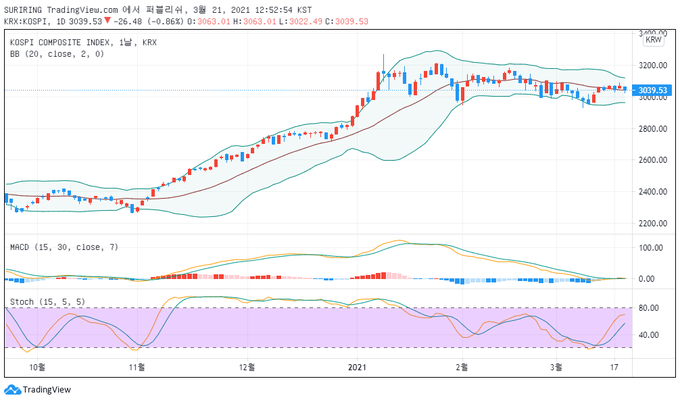Click the -26.48 (-0.86%) change text

click(x=148, y=21)
